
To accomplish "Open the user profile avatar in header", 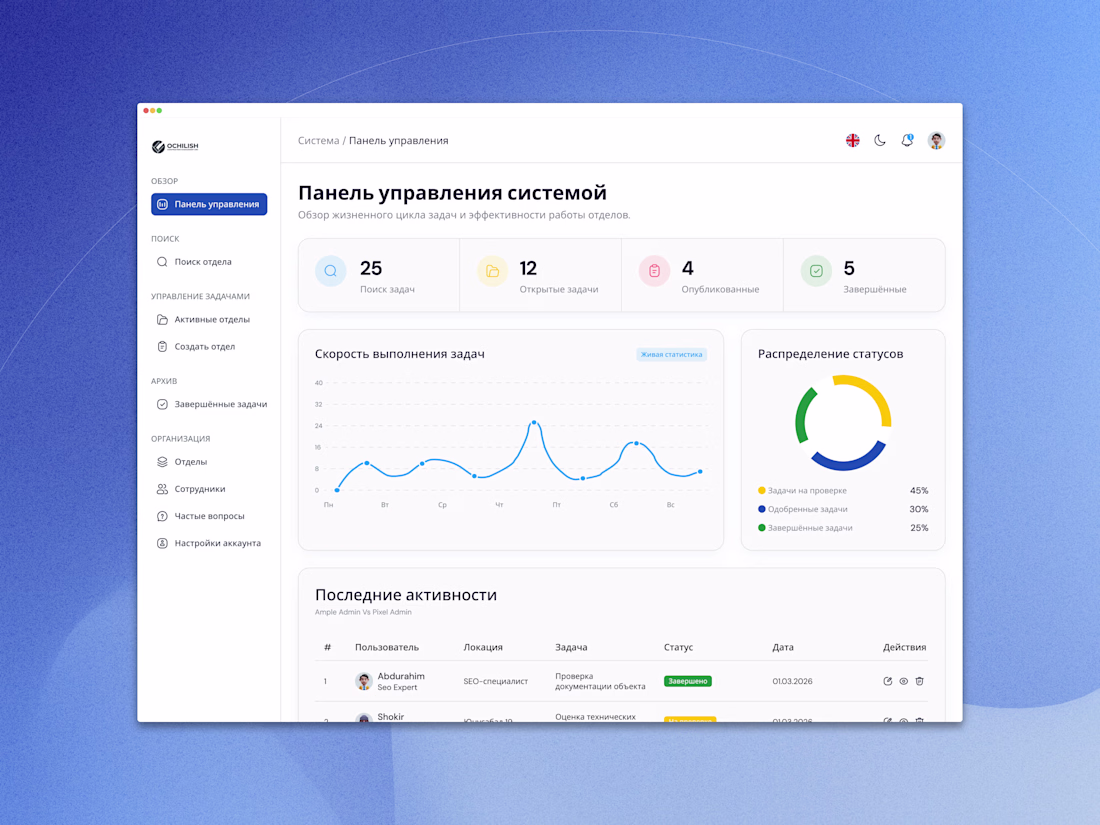I will click(936, 140).
